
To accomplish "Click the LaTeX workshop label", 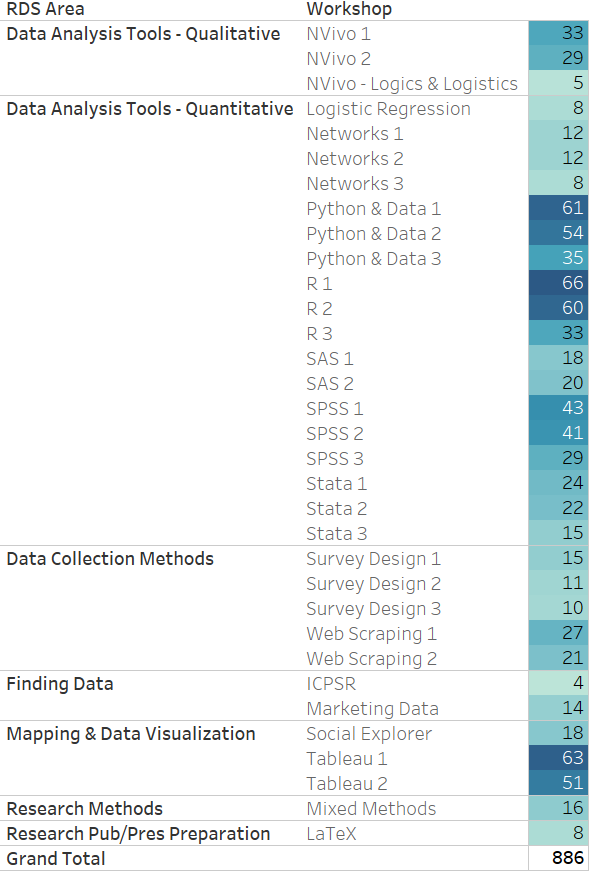I will pos(331,834).
